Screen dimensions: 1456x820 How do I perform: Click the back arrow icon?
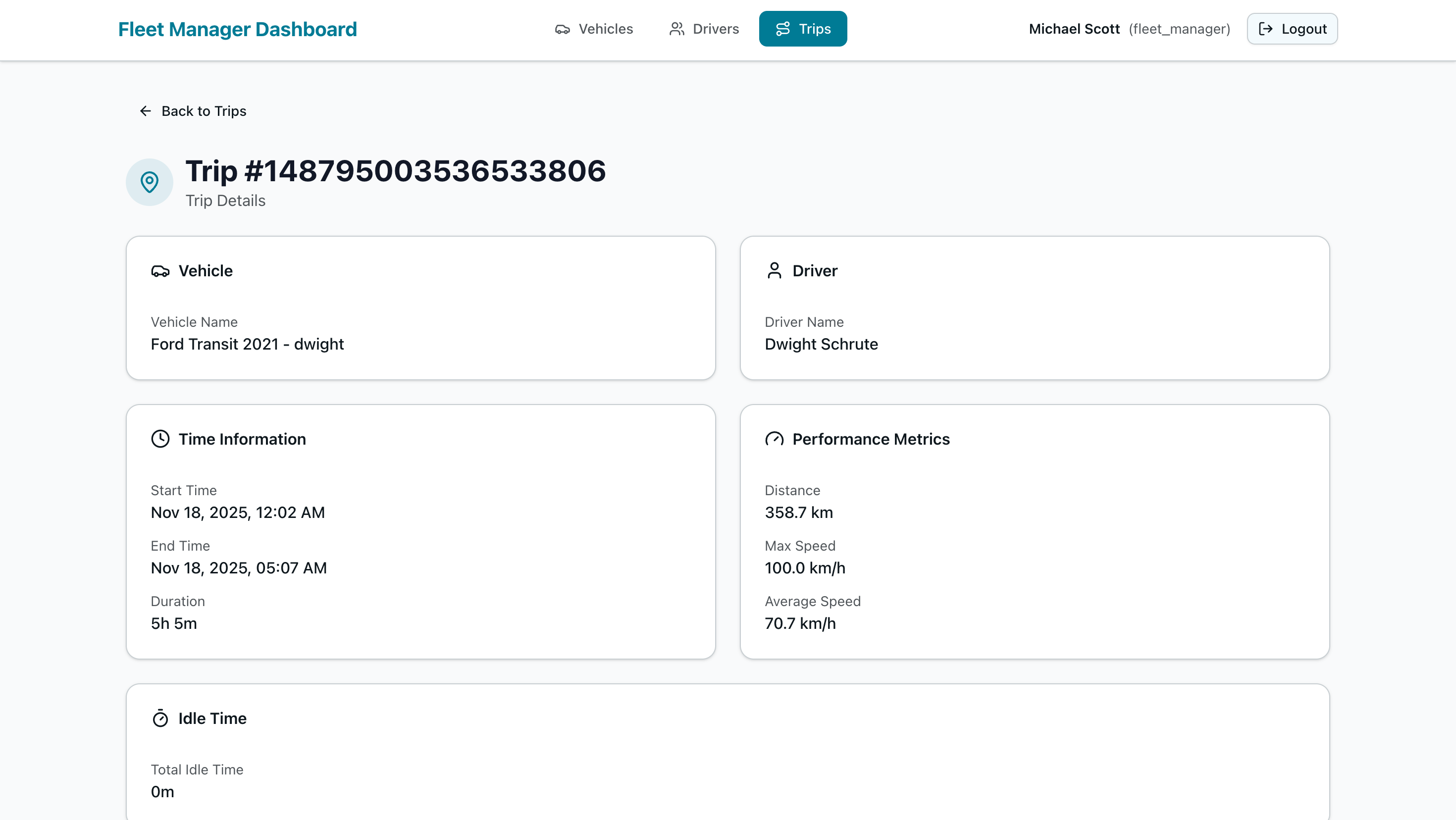(x=145, y=111)
